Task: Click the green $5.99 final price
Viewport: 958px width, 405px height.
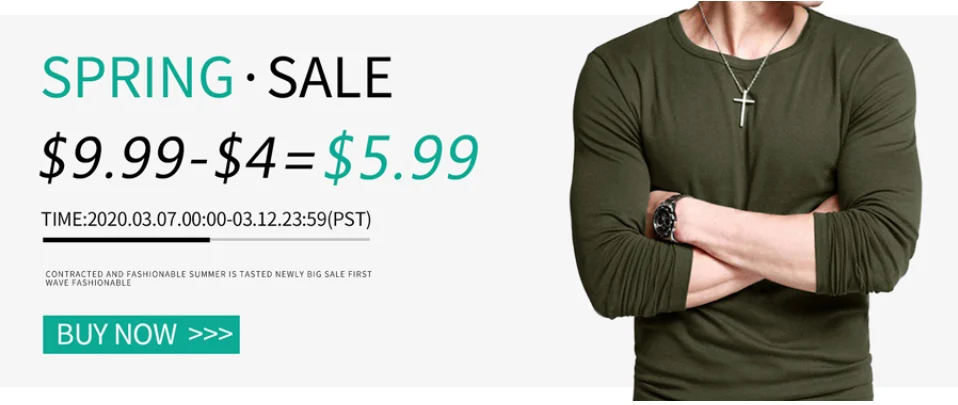Action: [x=401, y=156]
